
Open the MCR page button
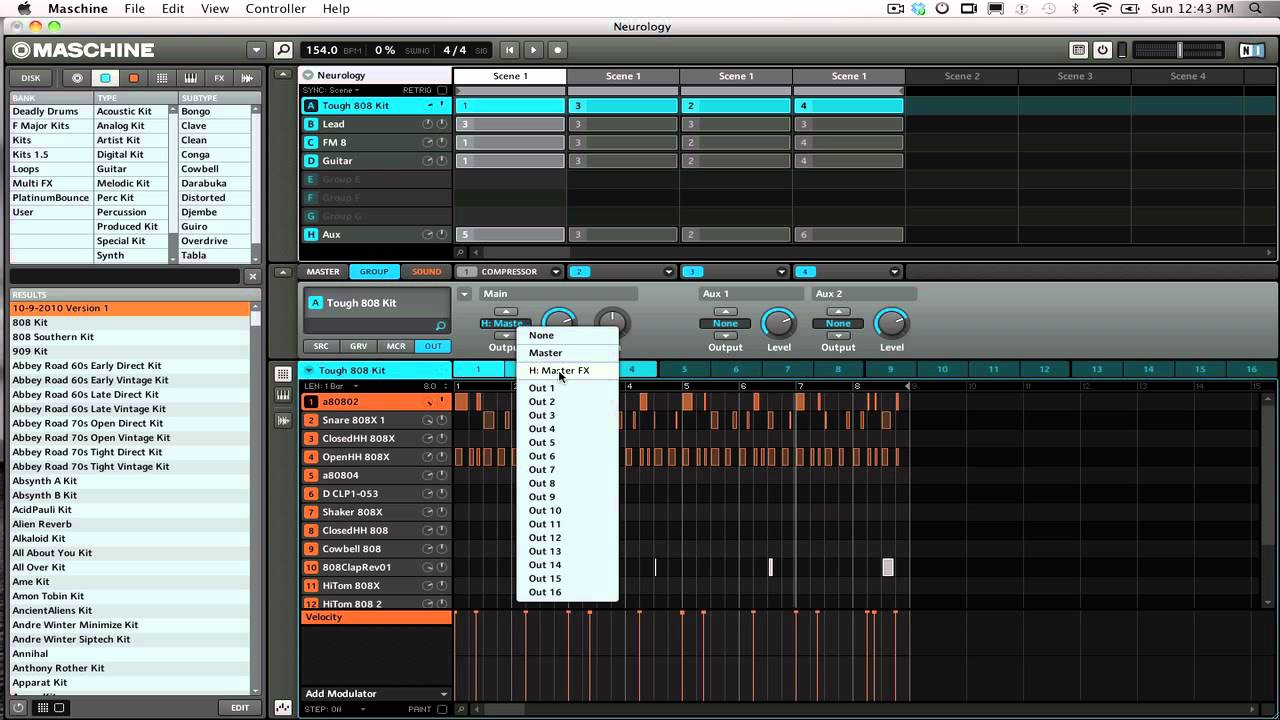click(x=396, y=346)
